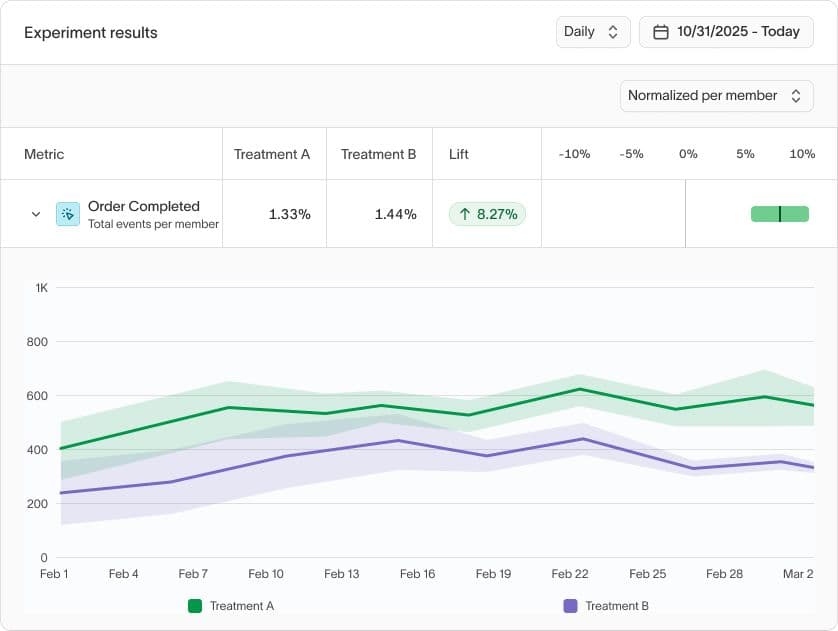The height and width of the screenshot is (631, 838).
Task: Open the Normalized per member dropdown
Action: [x=716, y=95]
